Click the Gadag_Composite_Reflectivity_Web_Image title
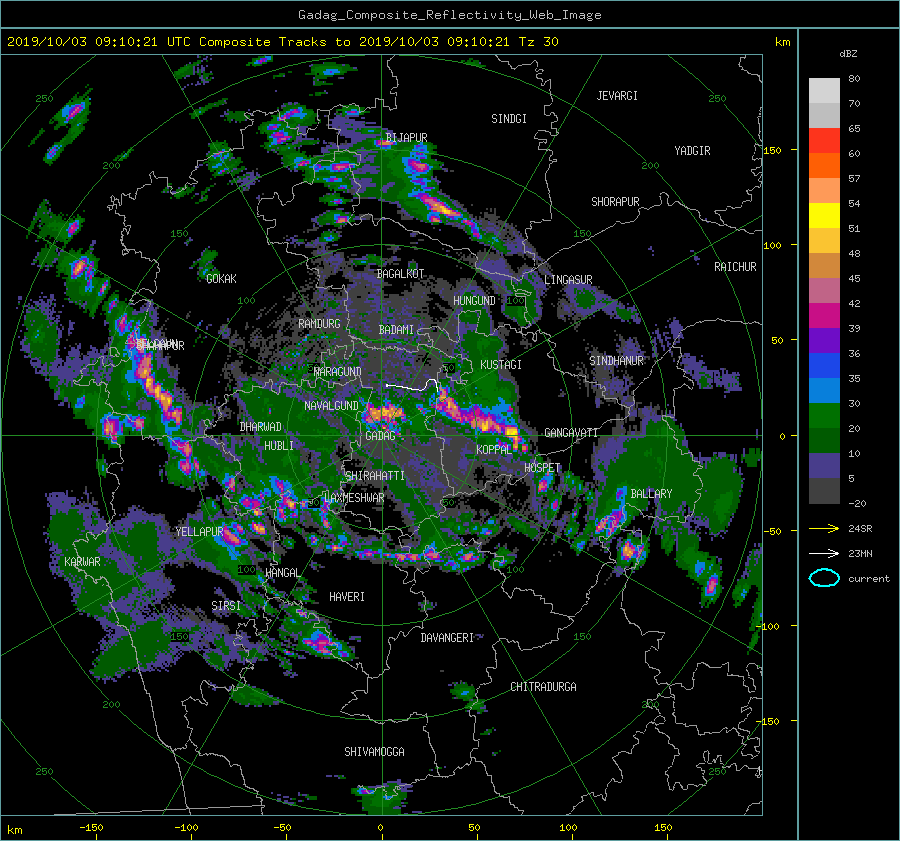This screenshot has width=900, height=841. [449, 15]
